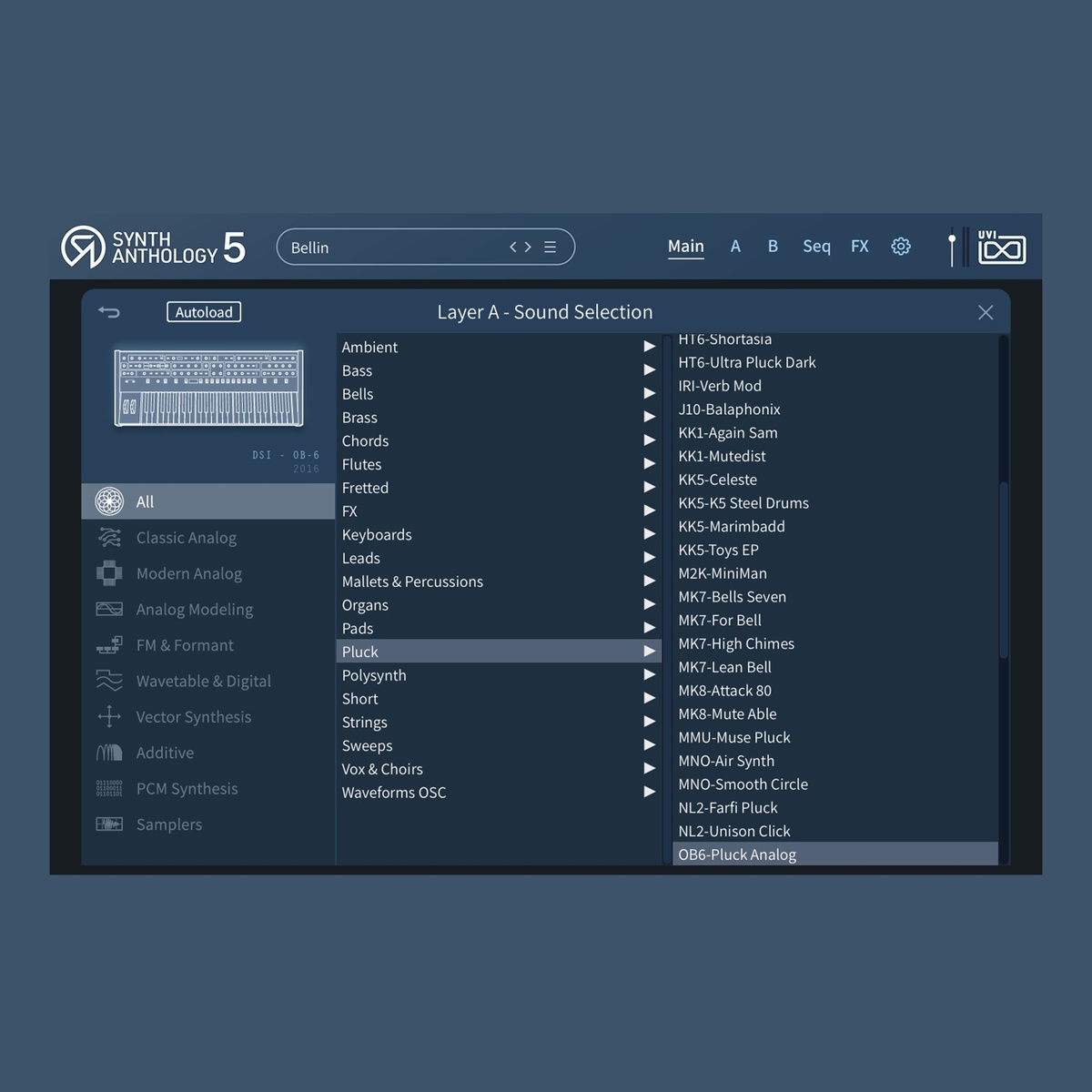
Task: Adjust the master volume slider
Action: tap(952, 247)
